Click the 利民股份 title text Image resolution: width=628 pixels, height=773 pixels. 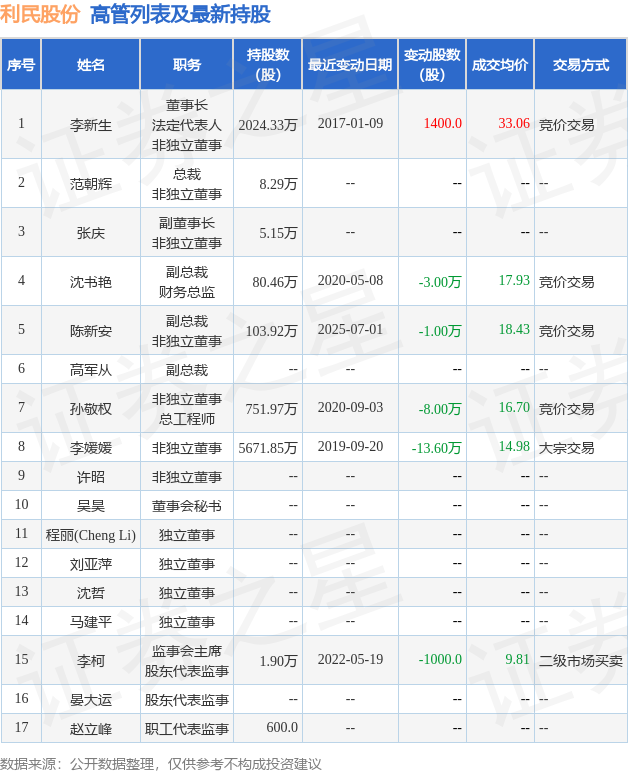(39, 14)
